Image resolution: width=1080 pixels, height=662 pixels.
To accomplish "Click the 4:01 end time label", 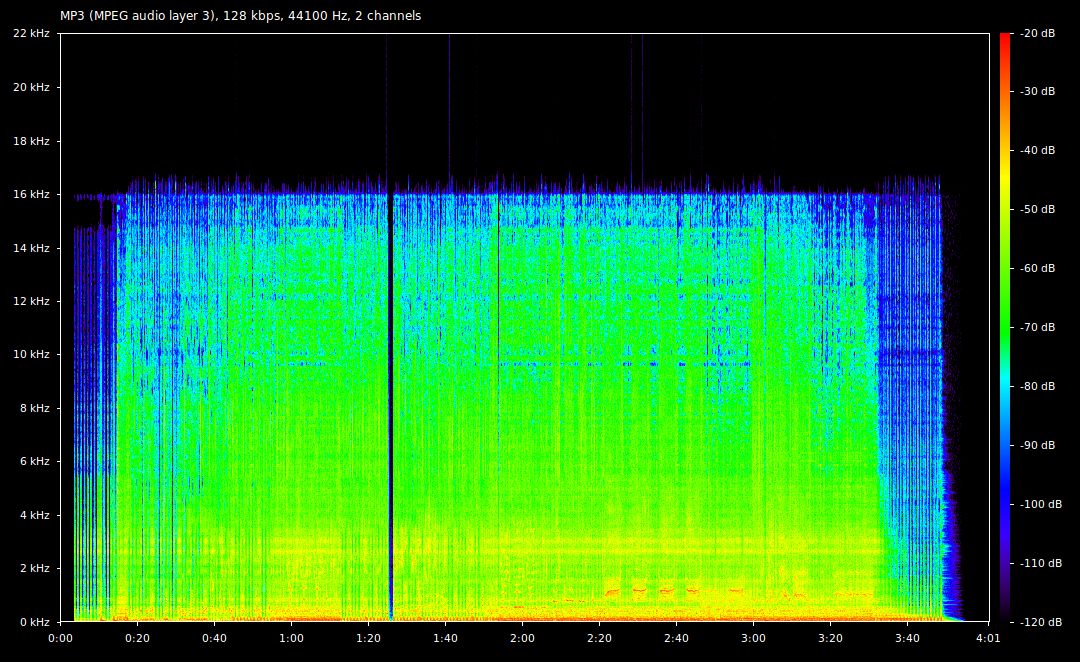I will tap(988, 638).
